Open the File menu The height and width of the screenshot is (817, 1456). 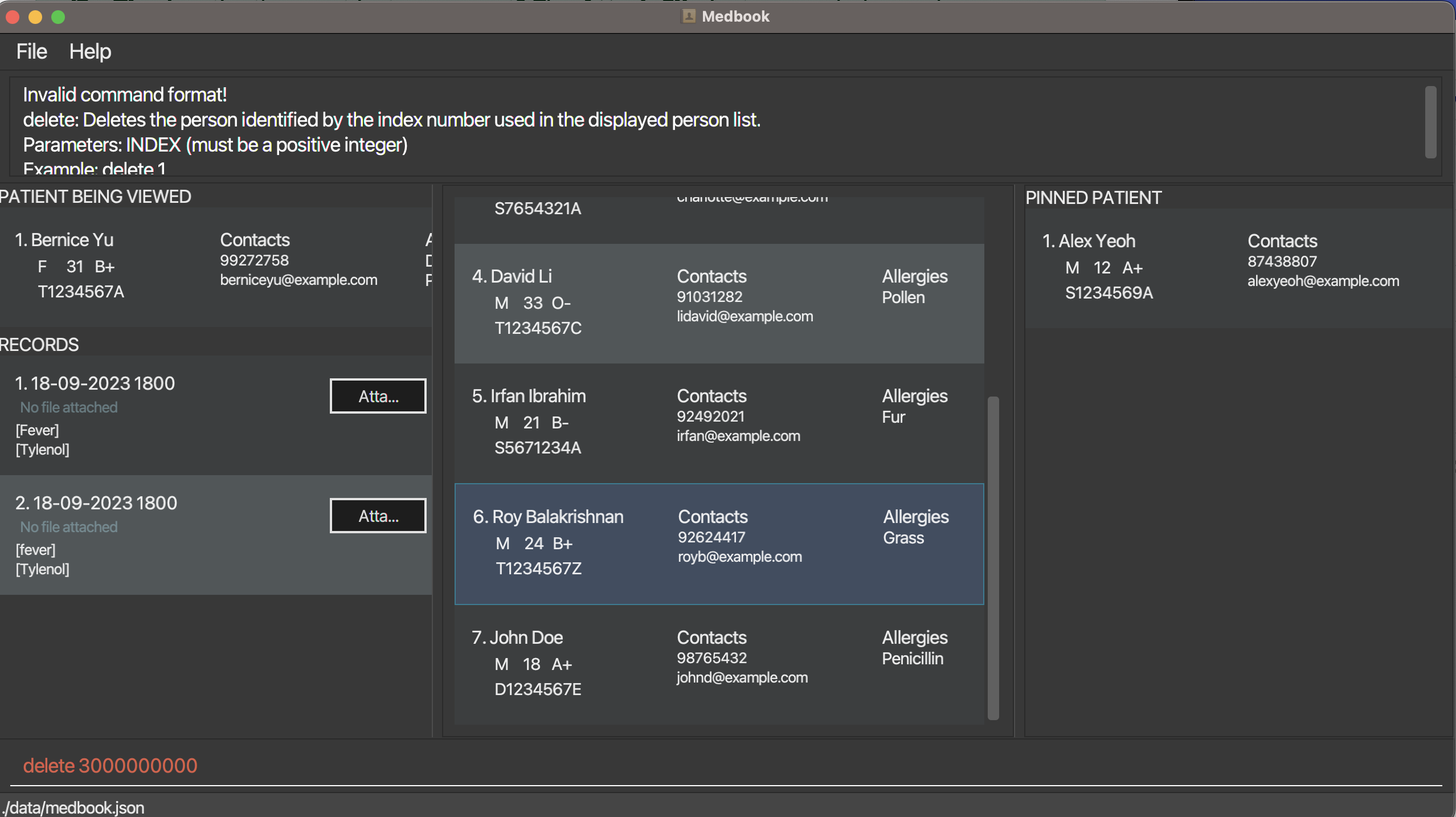(x=31, y=51)
